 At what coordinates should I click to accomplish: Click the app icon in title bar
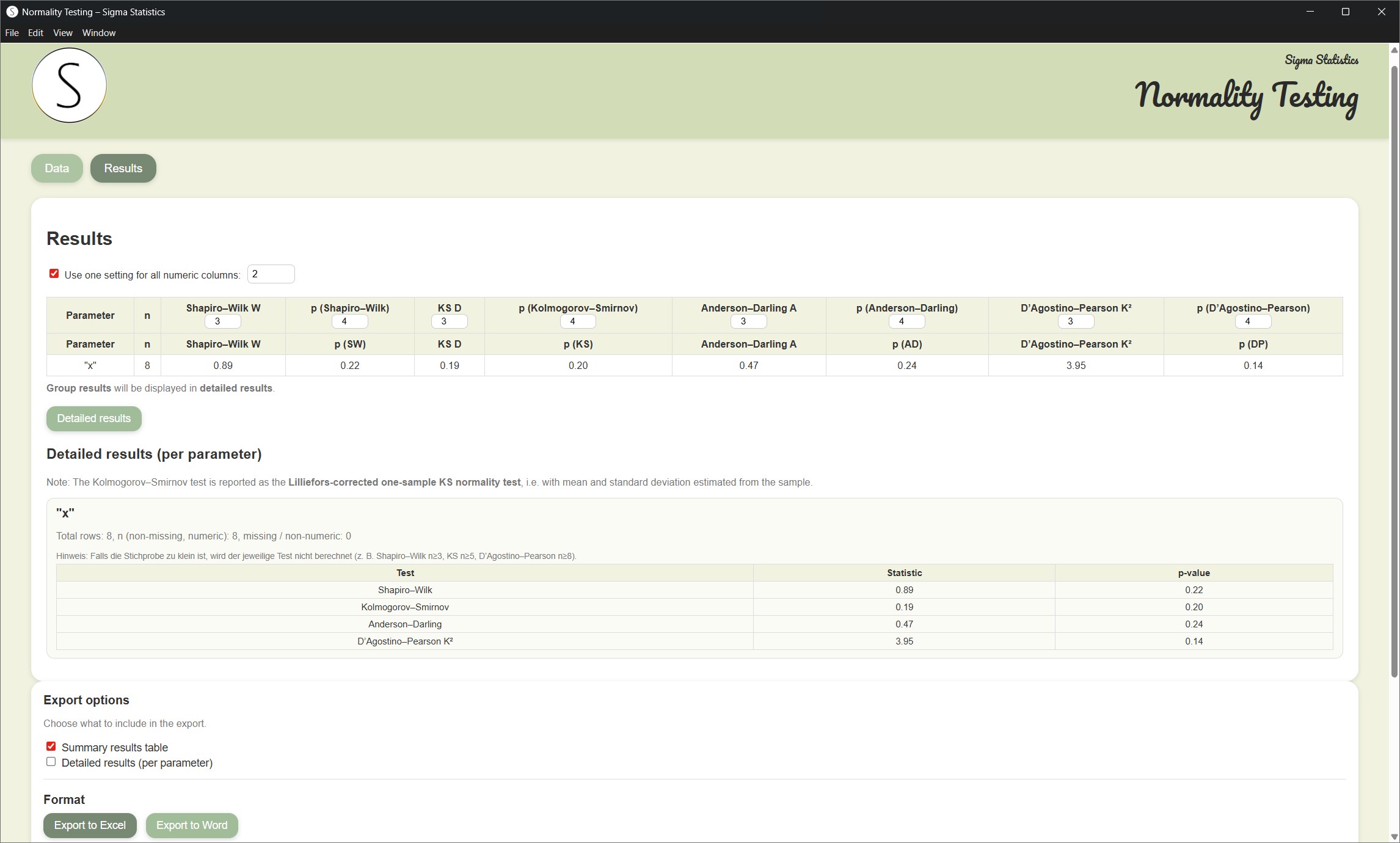(12, 12)
